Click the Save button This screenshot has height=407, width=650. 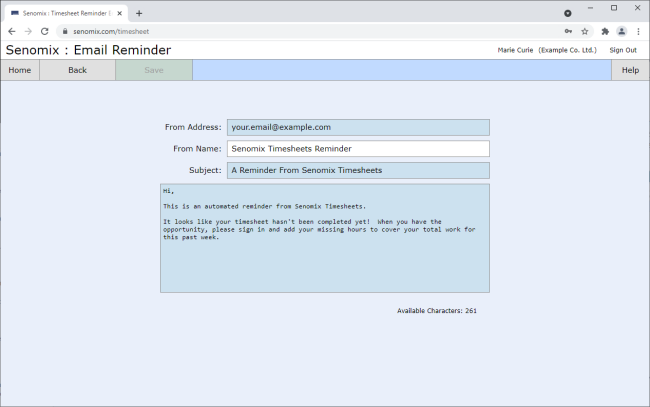(154, 70)
